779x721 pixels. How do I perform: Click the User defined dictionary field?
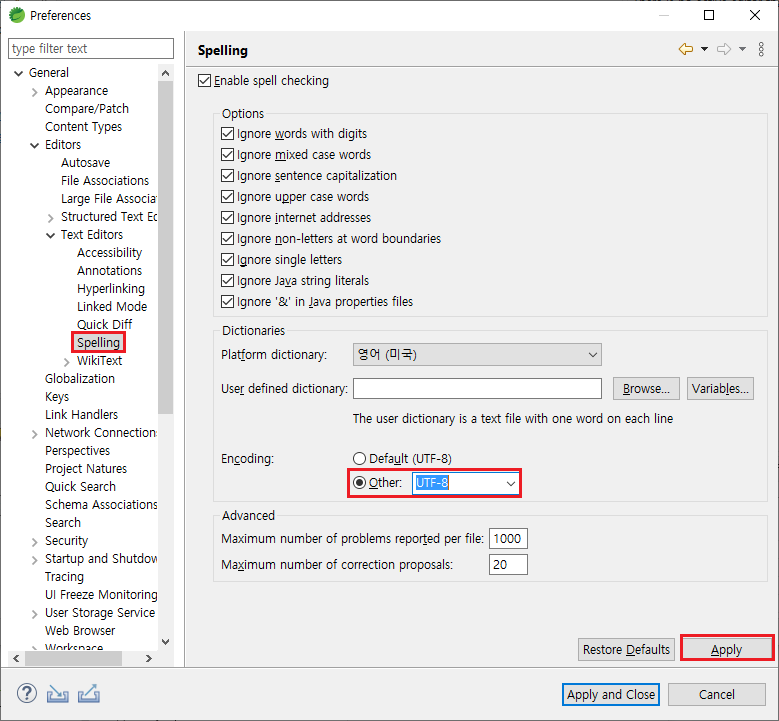click(477, 389)
